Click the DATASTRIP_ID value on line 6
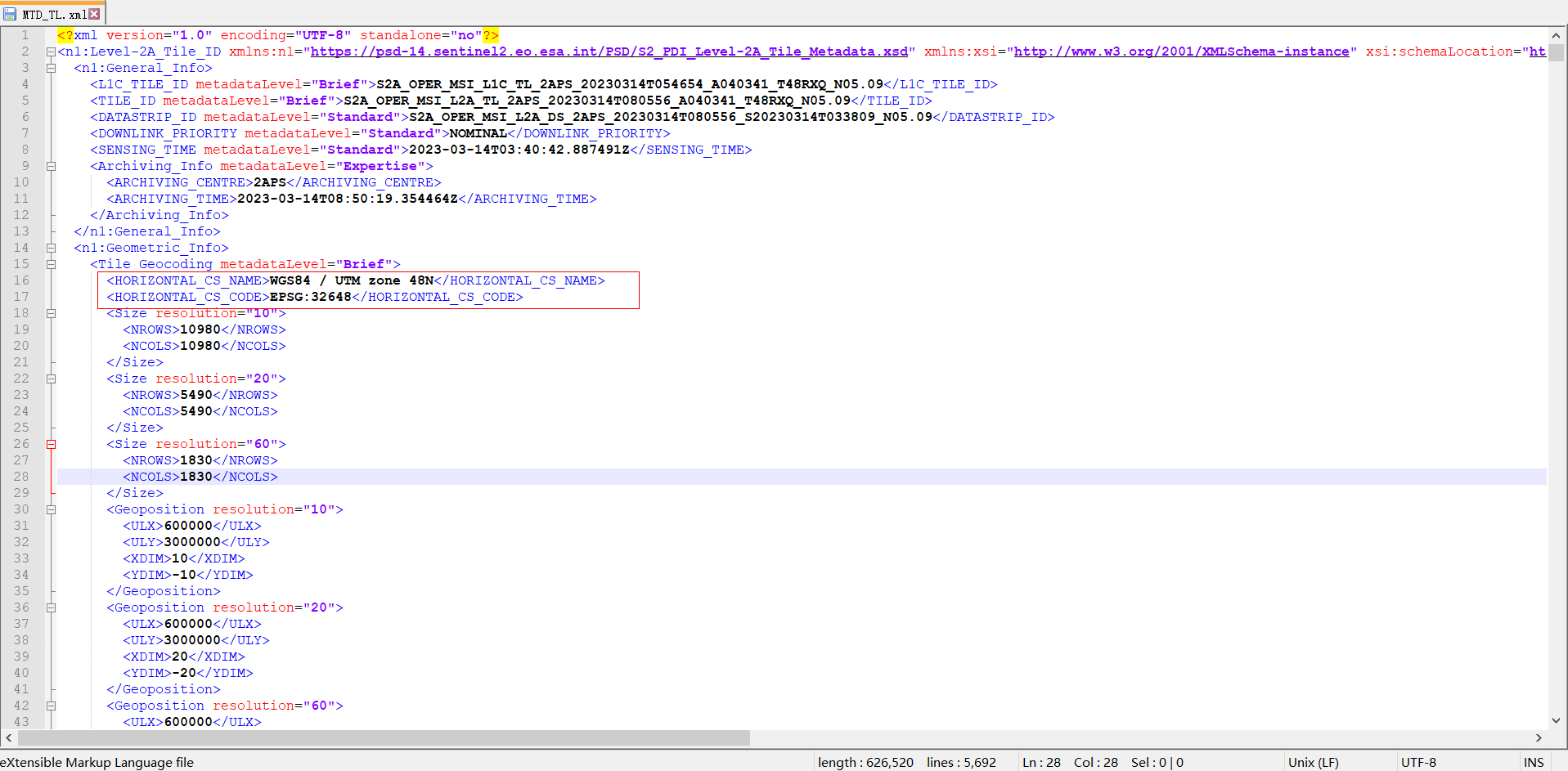Image resolution: width=1568 pixels, height=771 pixels. pyautogui.click(x=671, y=117)
